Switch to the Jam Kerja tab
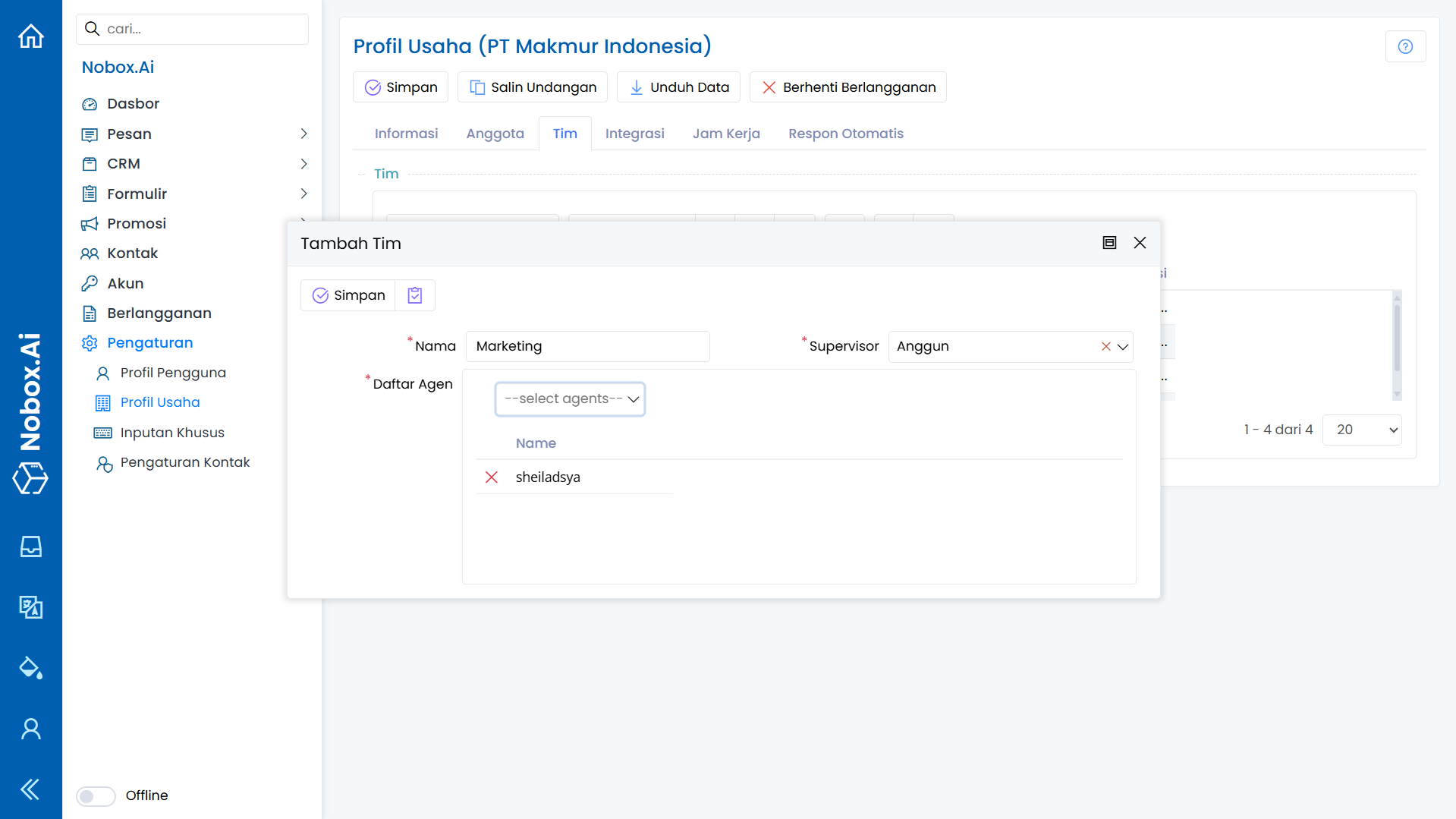Screen dimensions: 1456x819 (x=726, y=134)
